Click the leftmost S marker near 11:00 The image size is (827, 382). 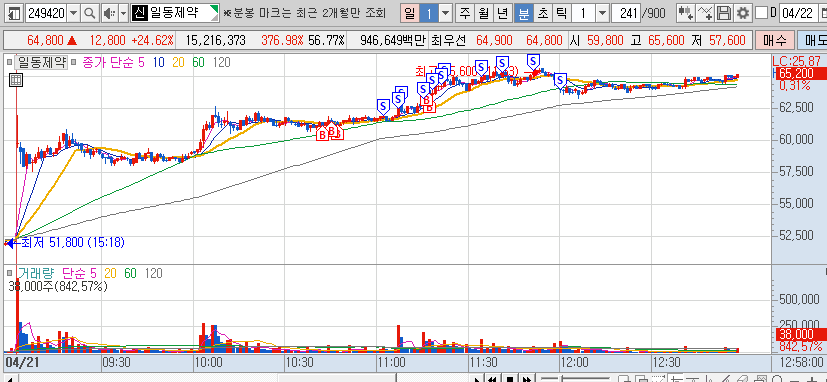383,106
